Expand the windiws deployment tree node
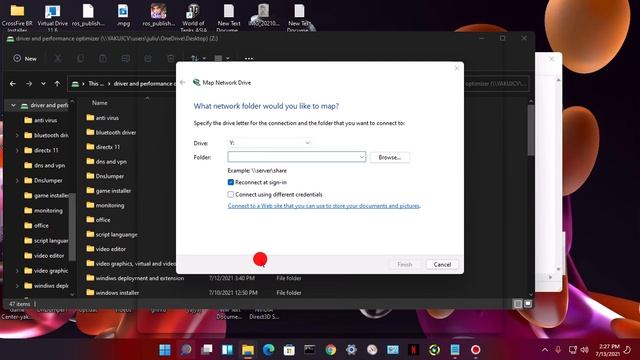 tap(17, 286)
